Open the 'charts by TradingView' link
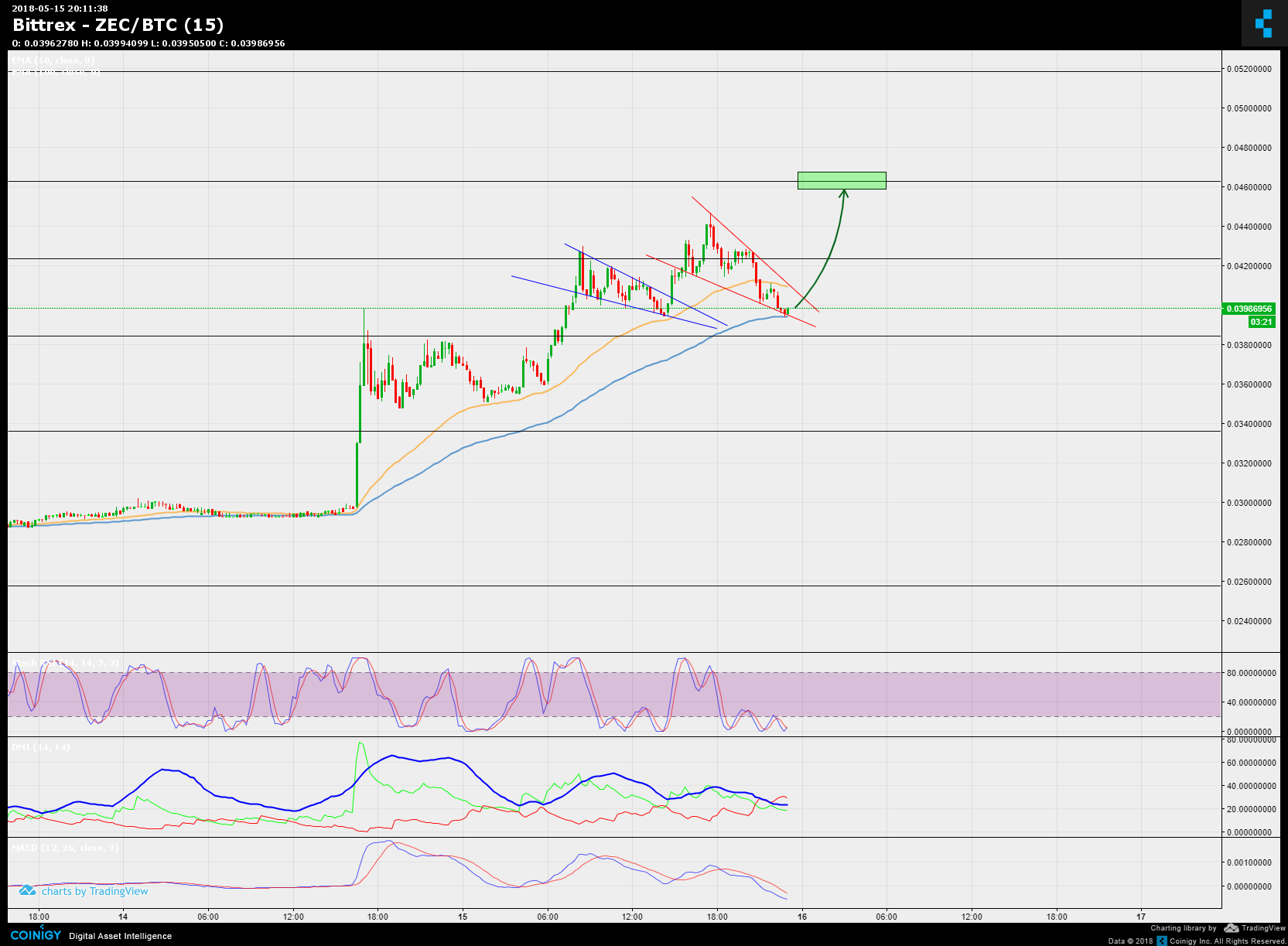The image size is (1288, 946). click(94, 891)
